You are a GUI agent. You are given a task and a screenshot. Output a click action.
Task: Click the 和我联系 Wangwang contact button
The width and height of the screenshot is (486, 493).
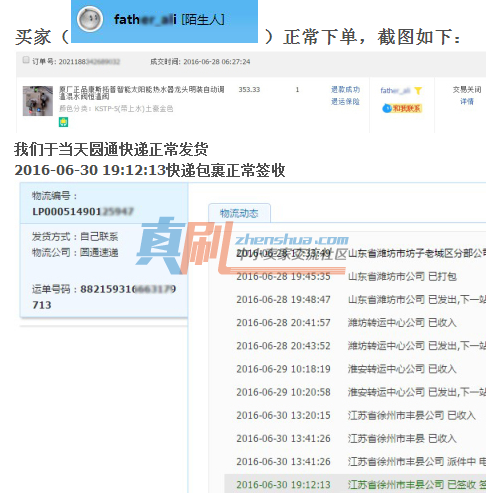coord(402,108)
